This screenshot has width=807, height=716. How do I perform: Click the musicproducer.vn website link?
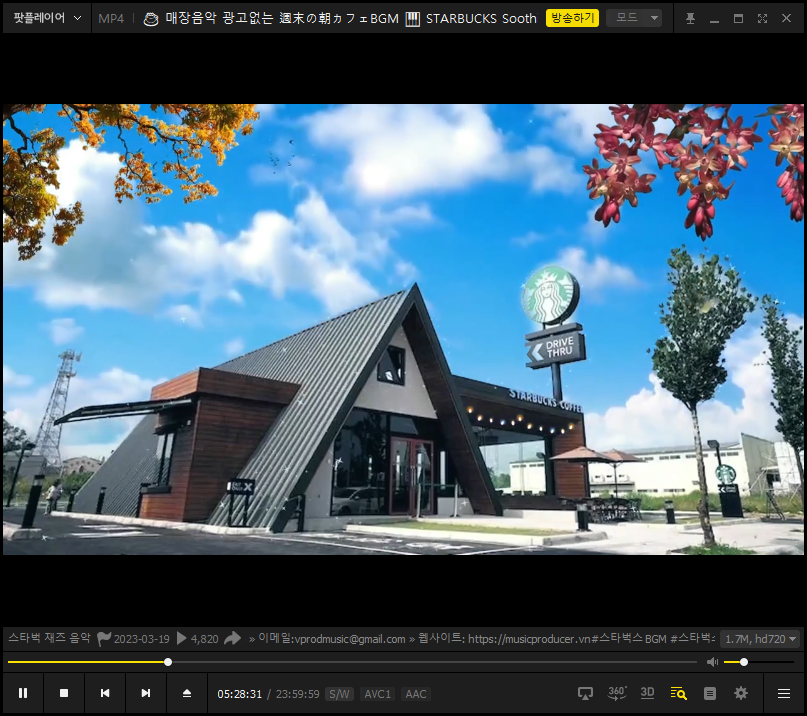(x=530, y=639)
